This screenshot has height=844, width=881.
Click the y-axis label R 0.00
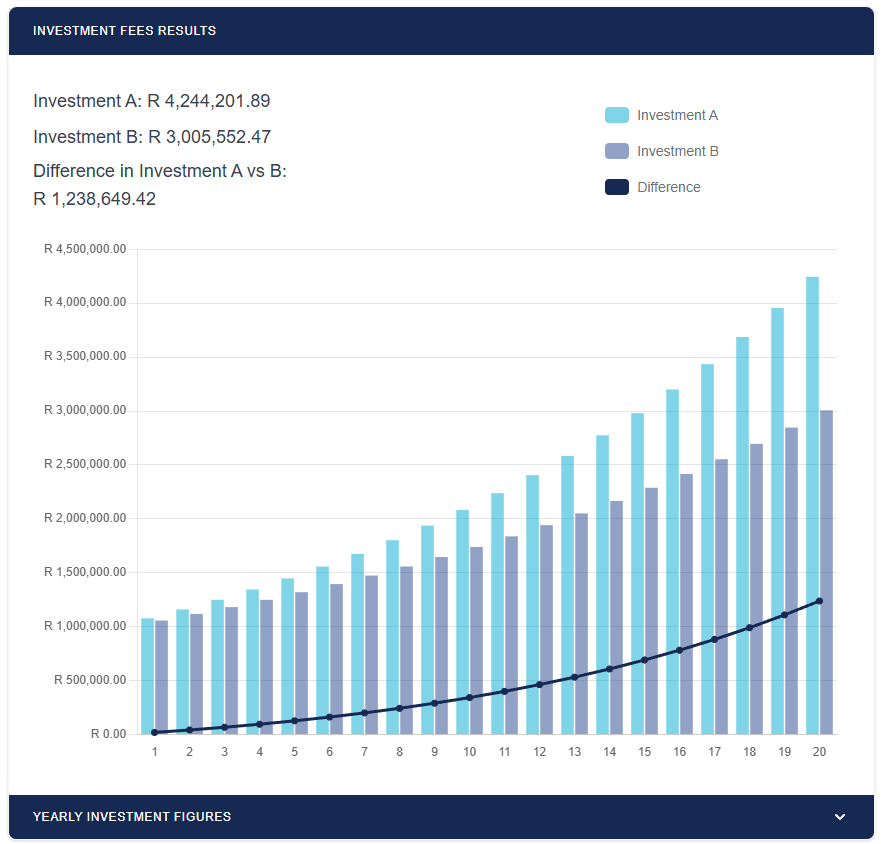108,734
